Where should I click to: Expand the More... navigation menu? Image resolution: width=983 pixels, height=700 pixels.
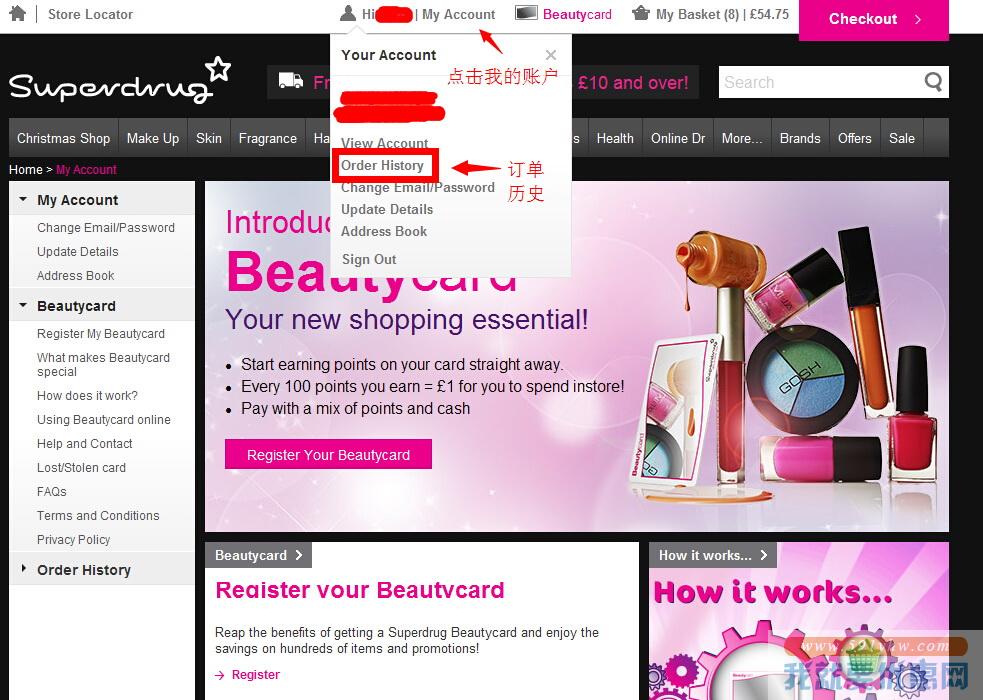pyautogui.click(x=742, y=138)
